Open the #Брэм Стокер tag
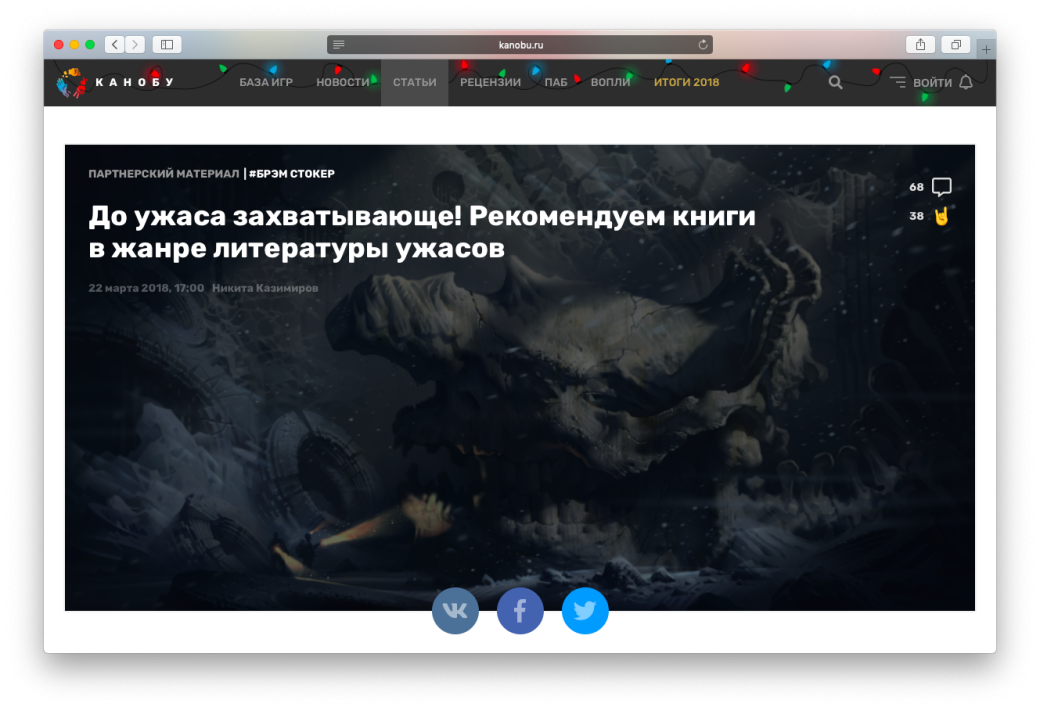1040x711 pixels. [x=292, y=174]
